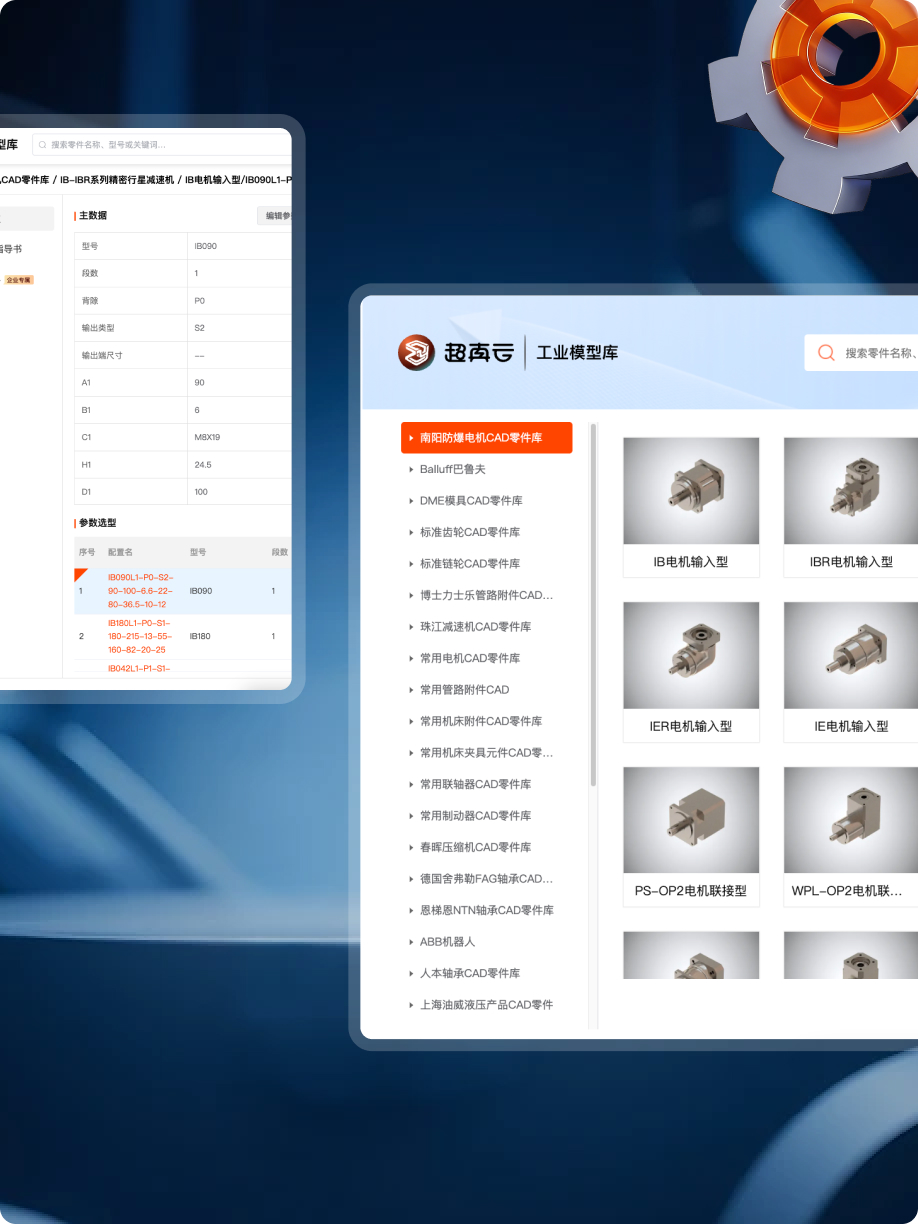918x1224 pixels.
Task: Open the WPL-OP2 model image
Action: tap(850, 820)
